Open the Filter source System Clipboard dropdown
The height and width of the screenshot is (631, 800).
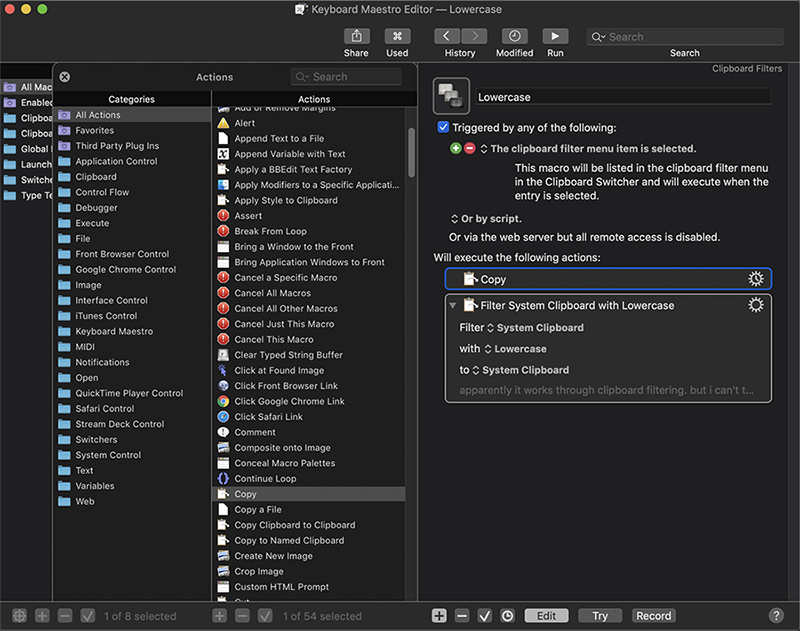point(535,327)
